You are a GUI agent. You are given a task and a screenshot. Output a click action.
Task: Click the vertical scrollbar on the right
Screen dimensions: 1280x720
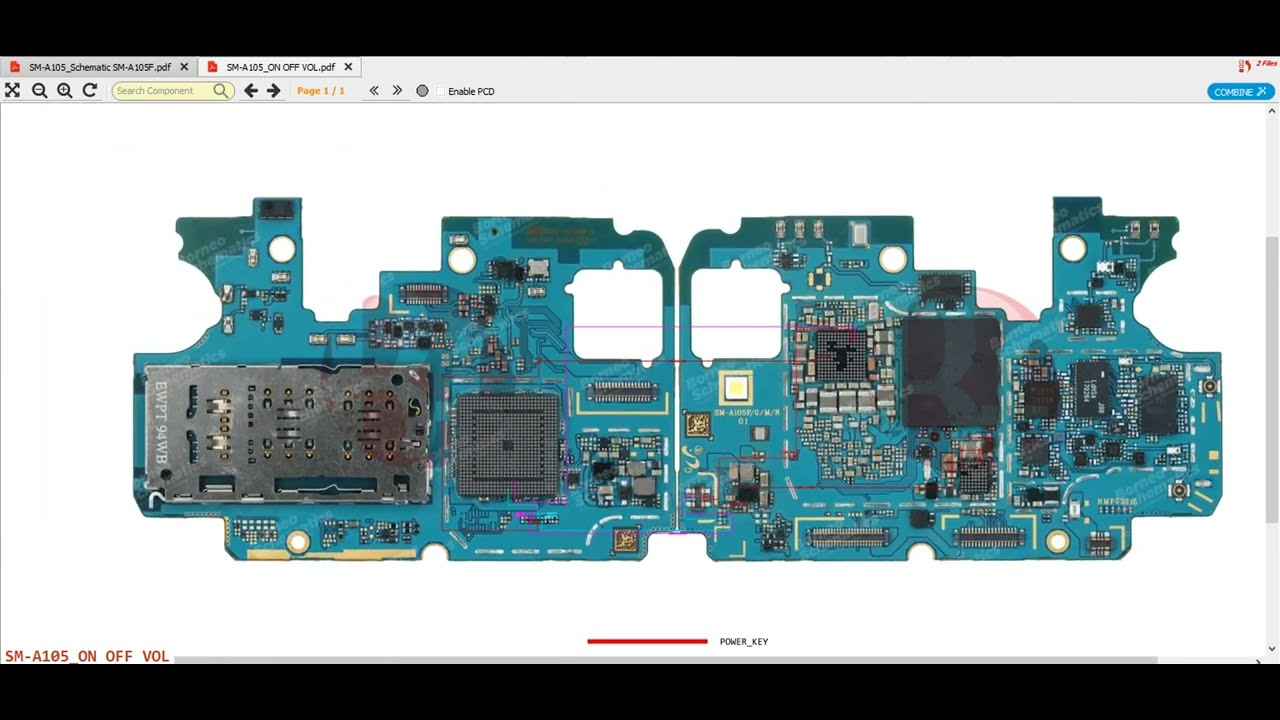(x=1272, y=380)
